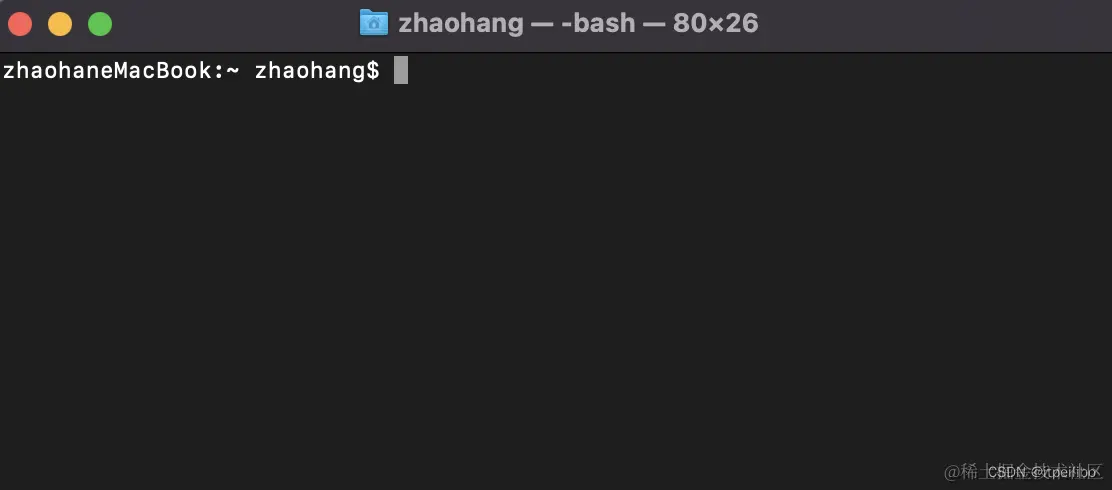The height and width of the screenshot is (490, 1112).
Task: Minimize the Terminal using the yellow button
Action: point(60,24)
